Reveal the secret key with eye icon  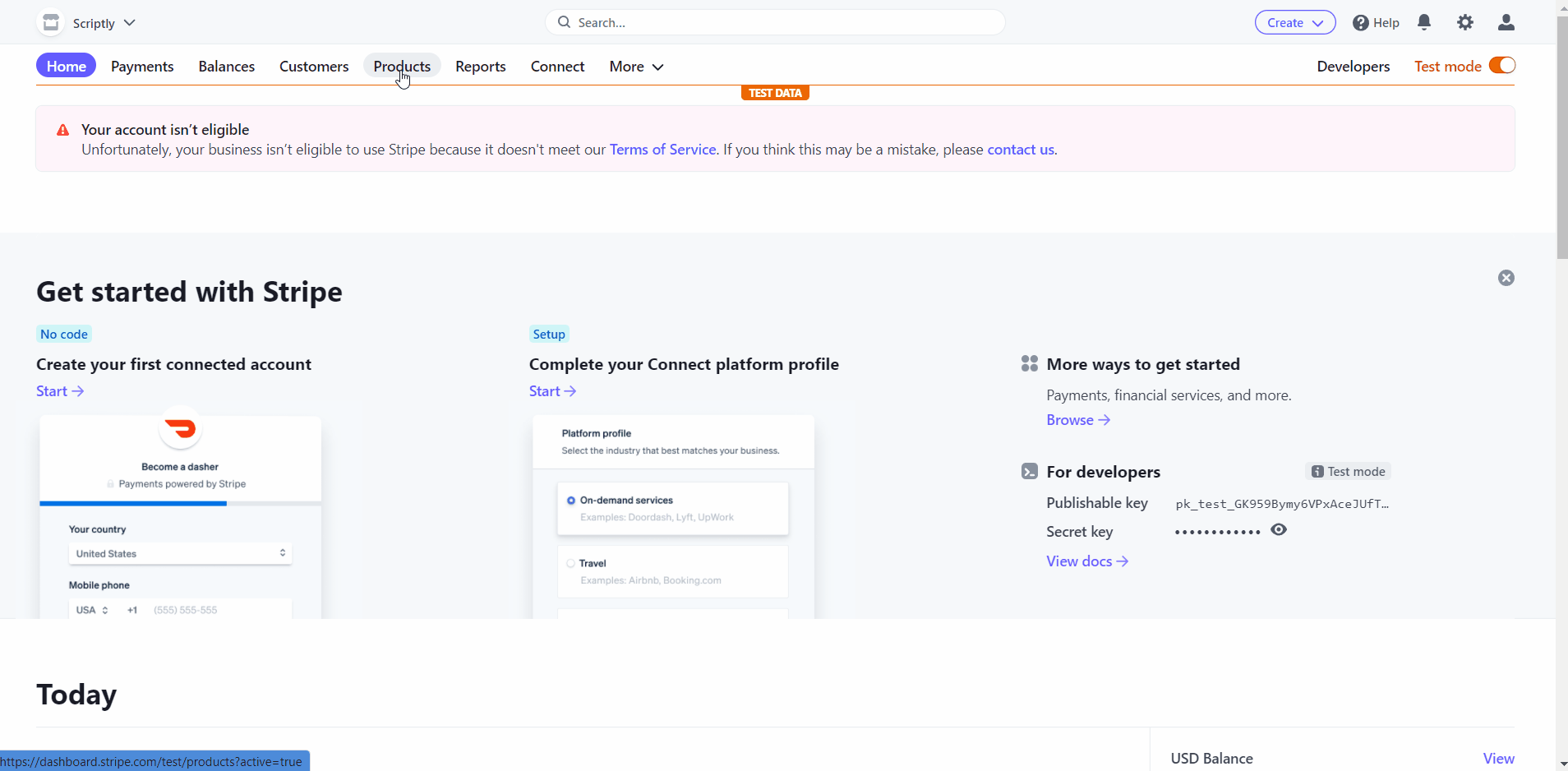1279,530
